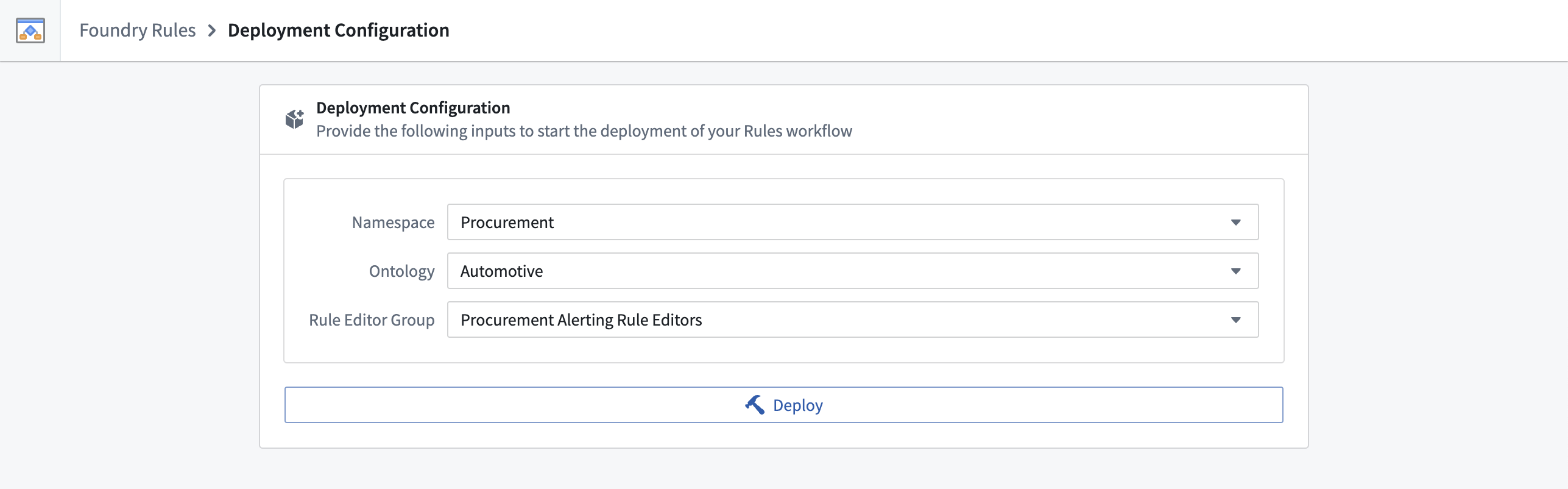Select the Deployment Configuration breadcrumb title

[x=338, y=30]
